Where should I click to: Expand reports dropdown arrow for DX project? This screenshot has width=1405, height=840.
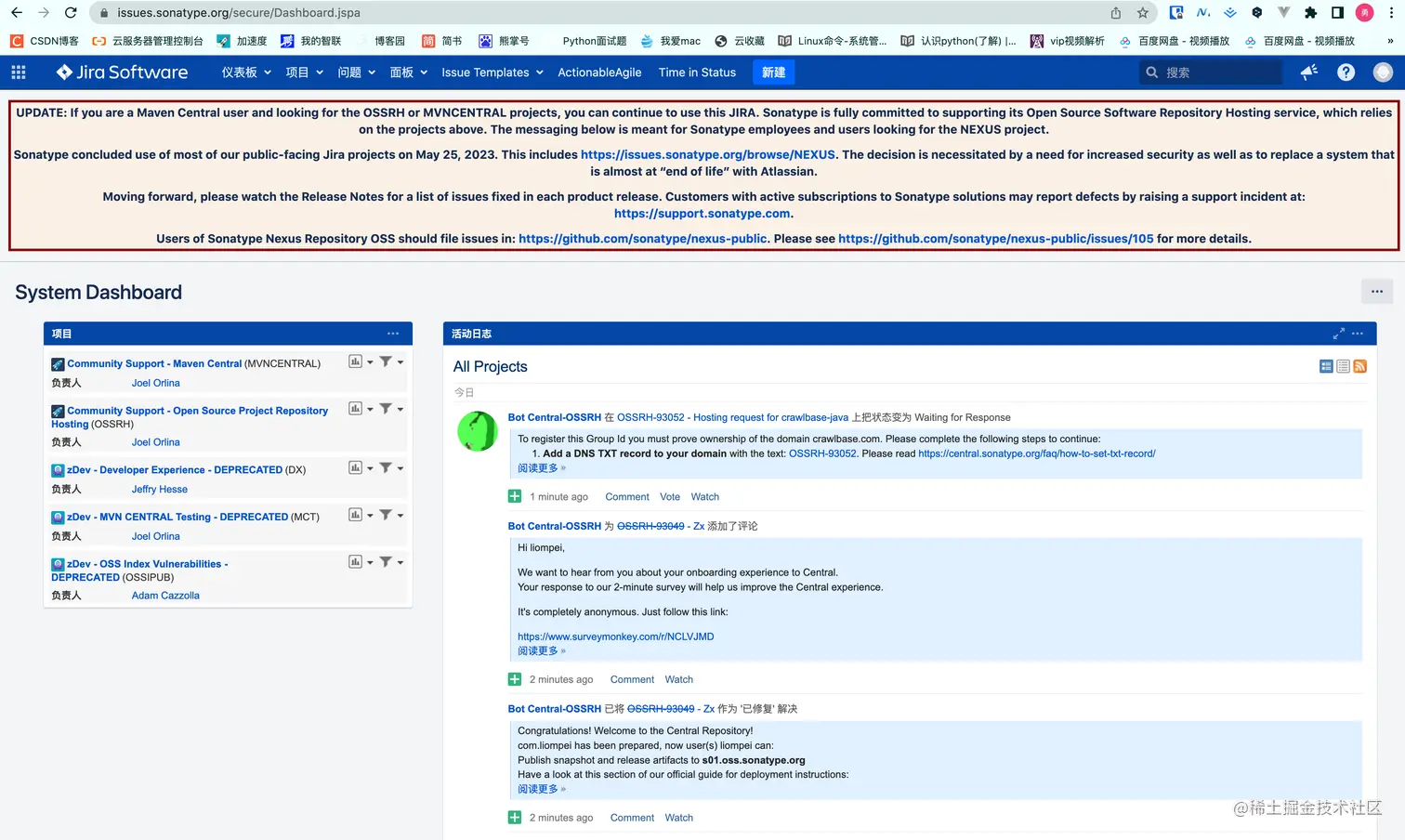click(x=370, y=468)
